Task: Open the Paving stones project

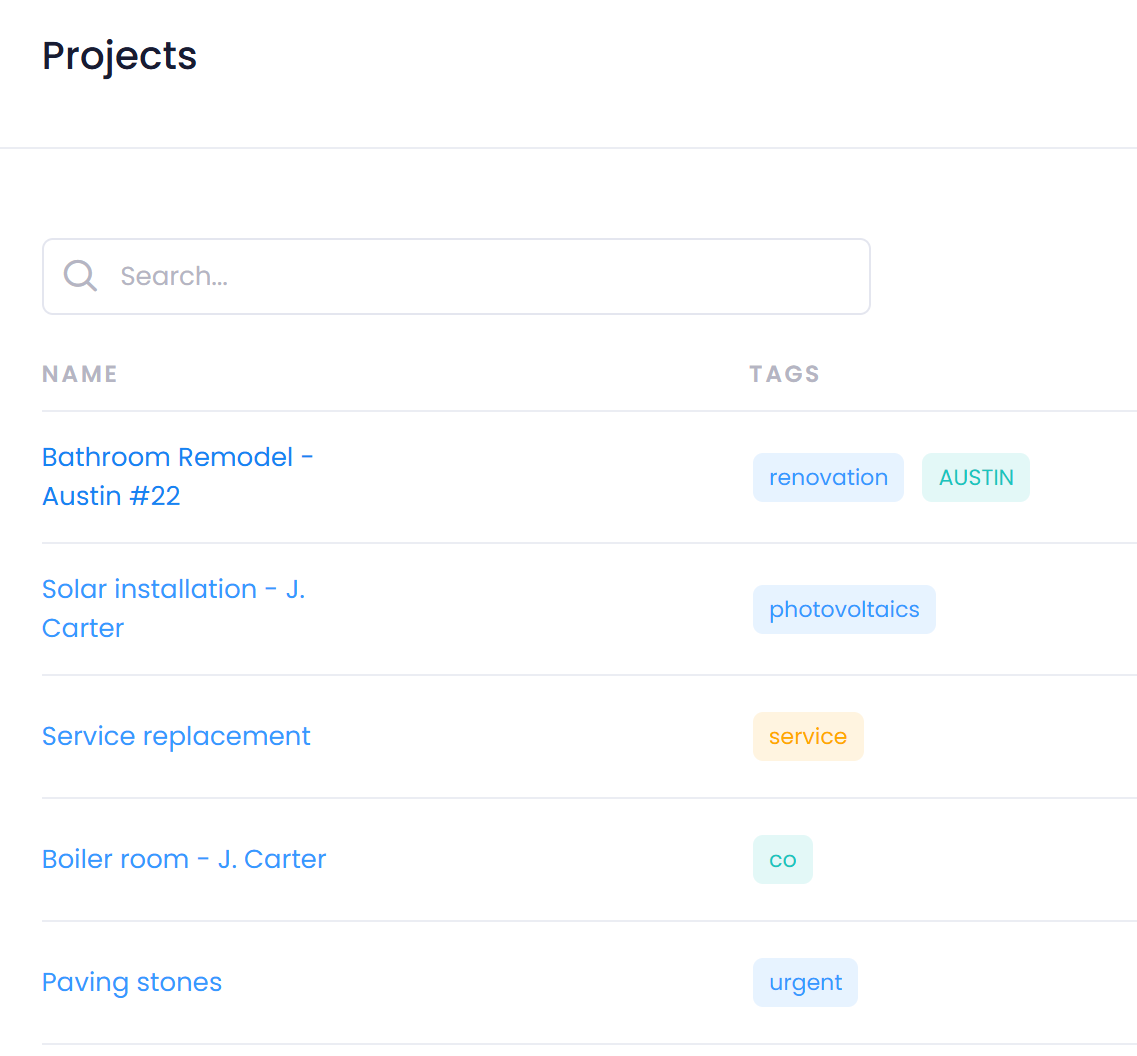Action: point(132,982)
